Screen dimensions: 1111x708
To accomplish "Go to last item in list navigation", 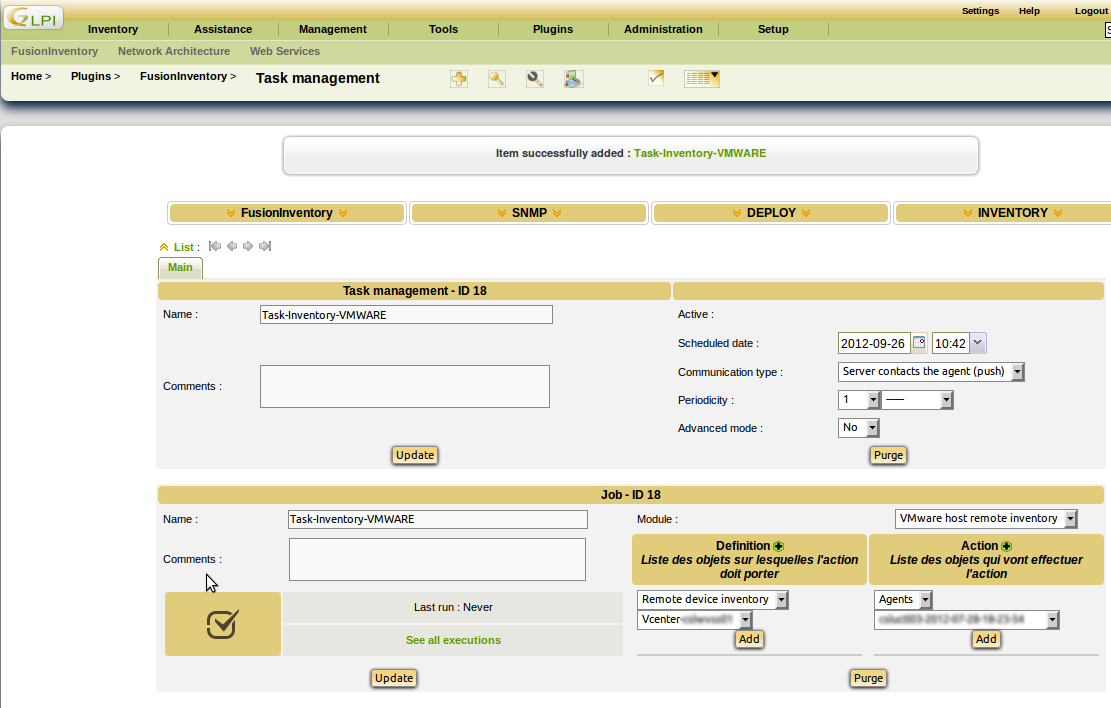I will 265,246.
